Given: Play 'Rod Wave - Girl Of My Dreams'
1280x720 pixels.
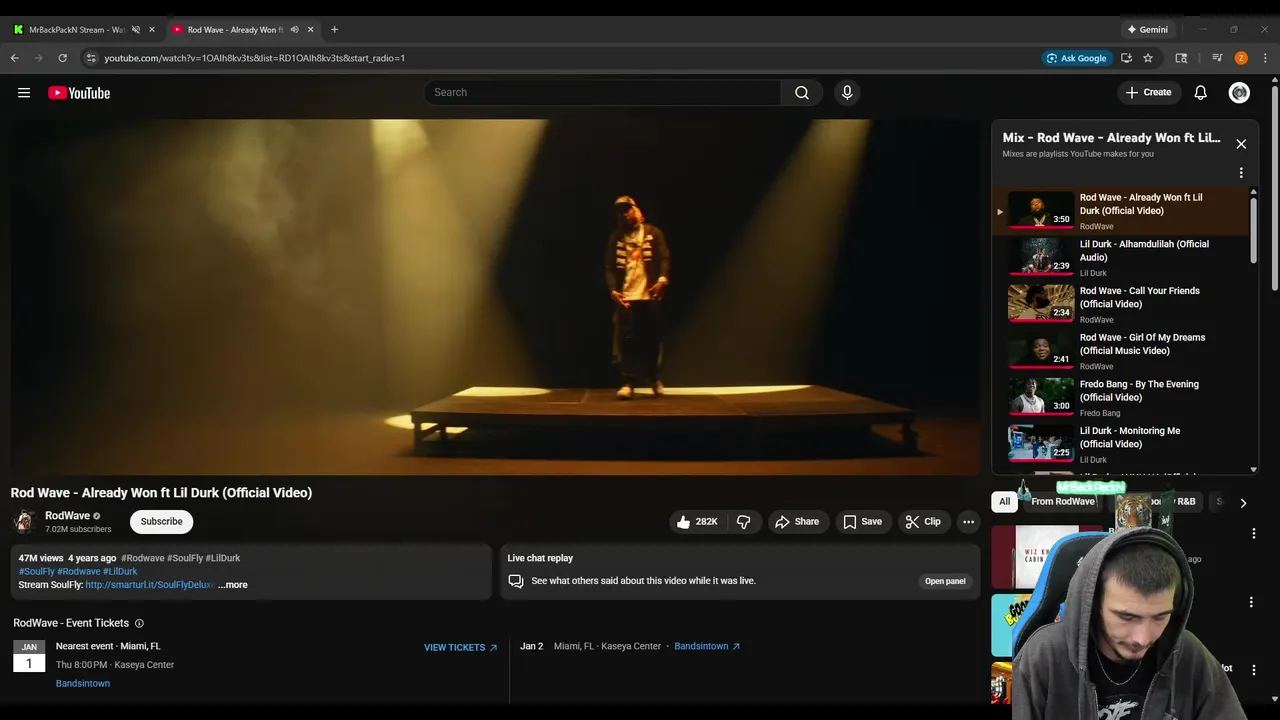Looking at the screenshot, I should point(1121,351).
